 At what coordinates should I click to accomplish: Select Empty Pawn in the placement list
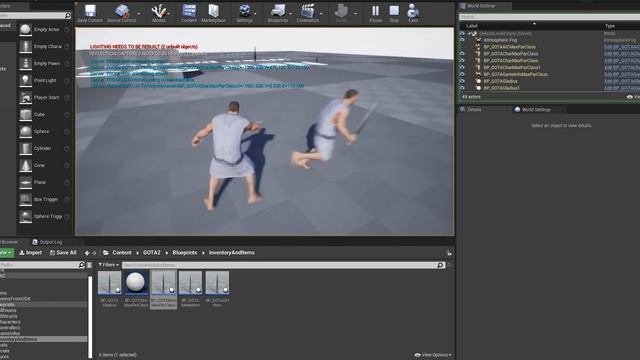44,64
